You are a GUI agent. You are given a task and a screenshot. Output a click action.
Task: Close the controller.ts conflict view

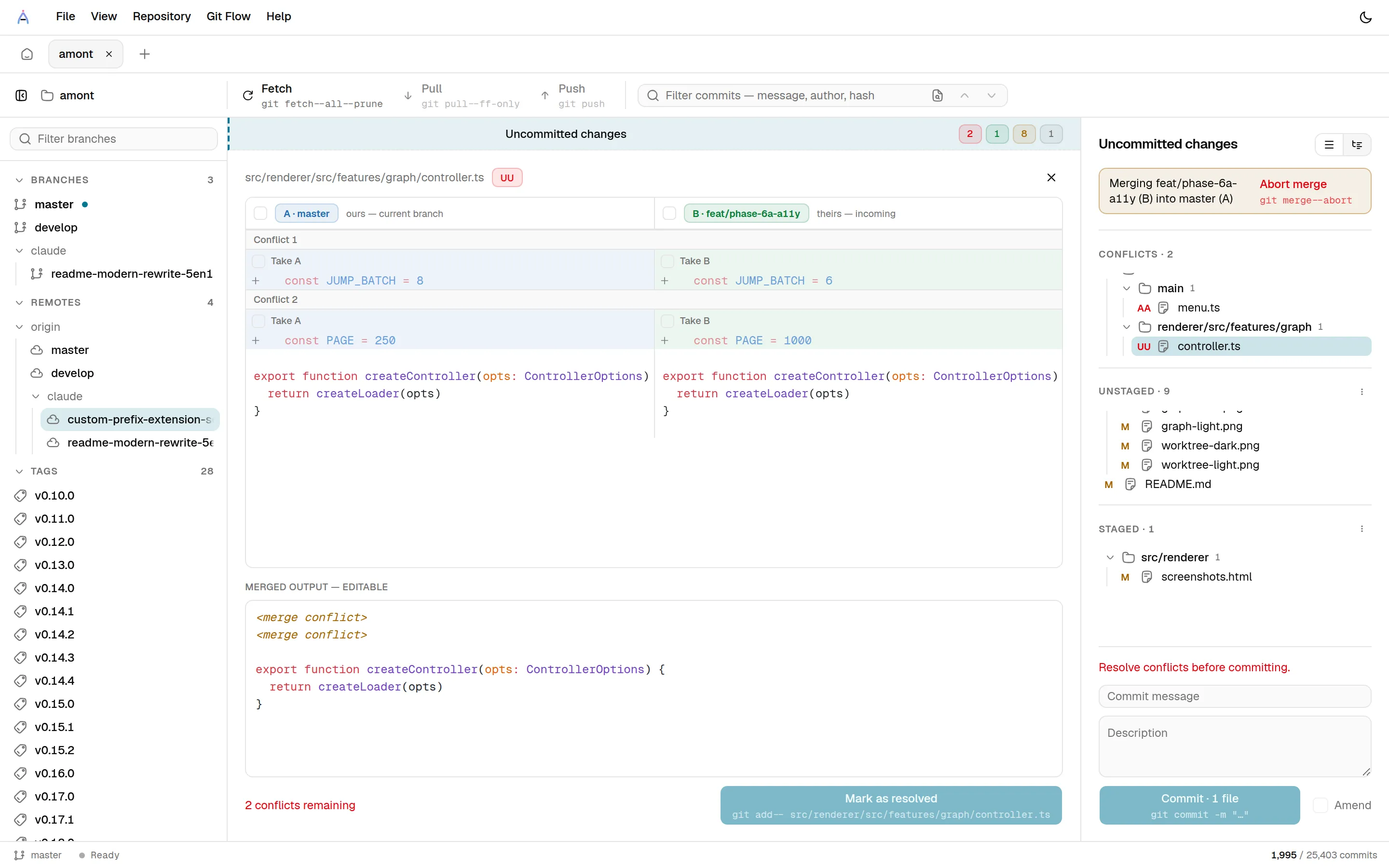[x=1051, y=177]
